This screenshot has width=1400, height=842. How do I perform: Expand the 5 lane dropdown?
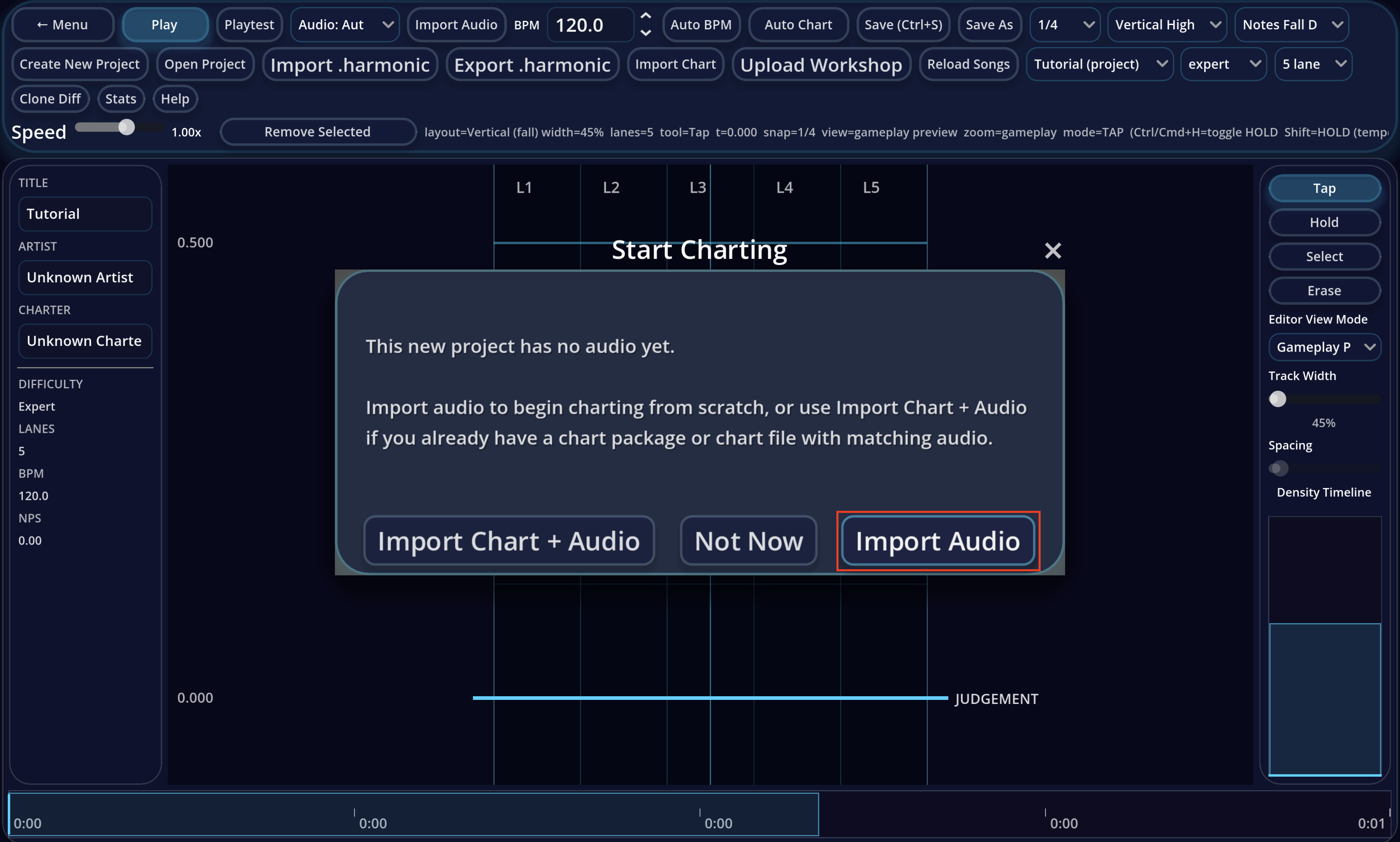click(1313, 64)
